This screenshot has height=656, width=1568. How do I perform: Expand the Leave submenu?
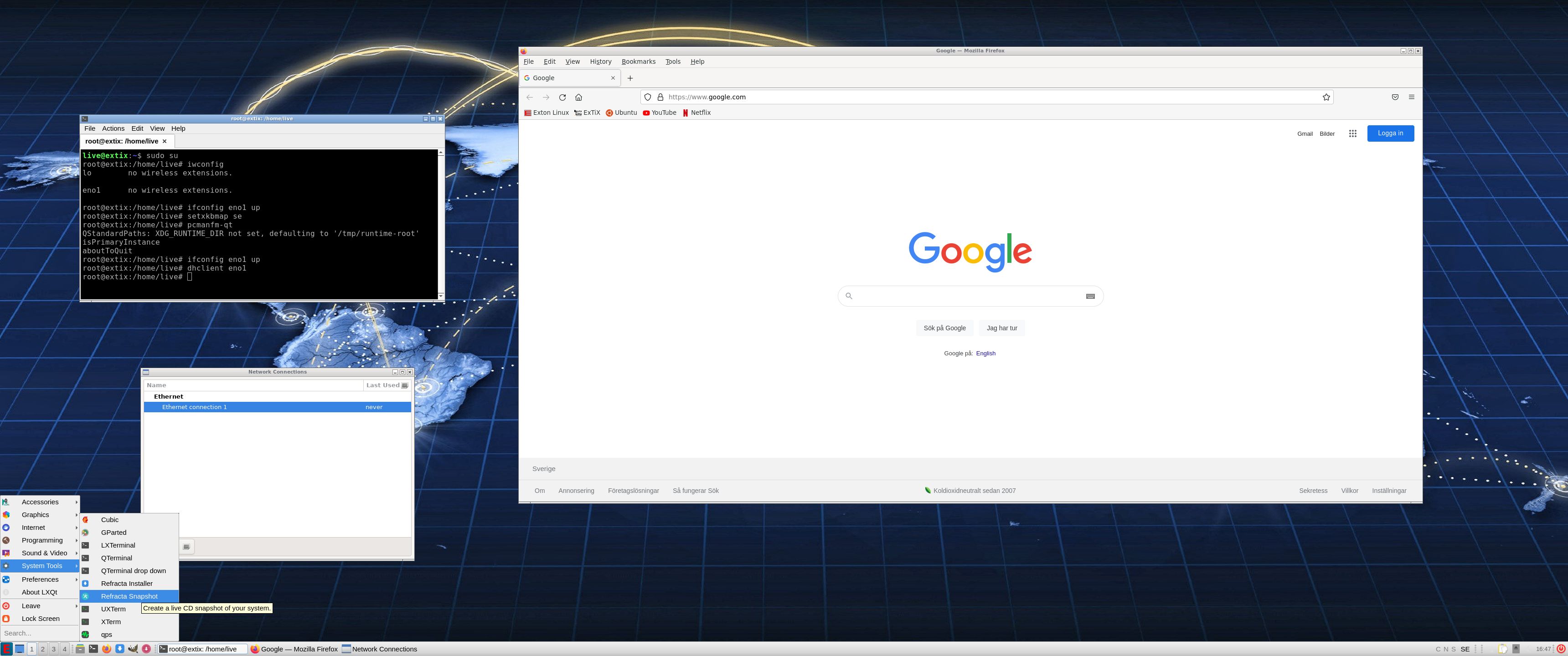point(40,606)
